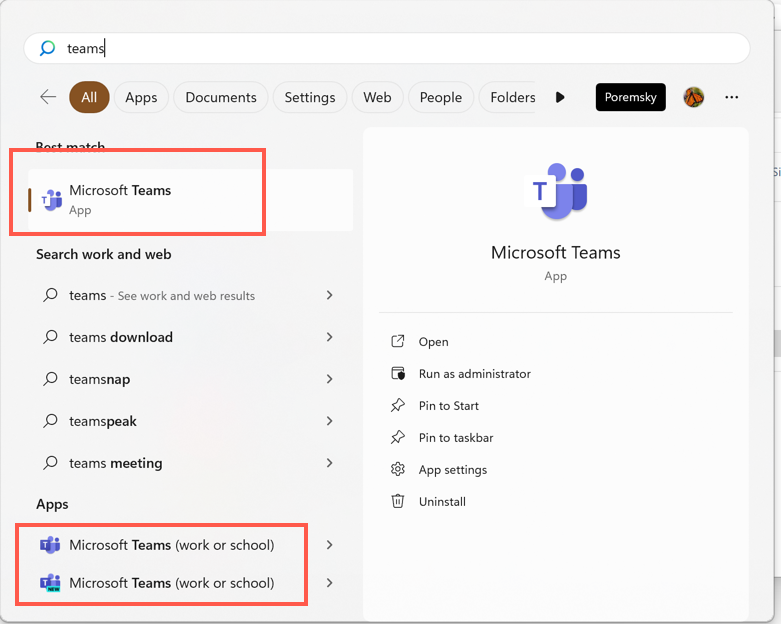This screenshot has width=781, height=624.
Task: Expand the teams download suggestion chevron
Action: [329, 337]
